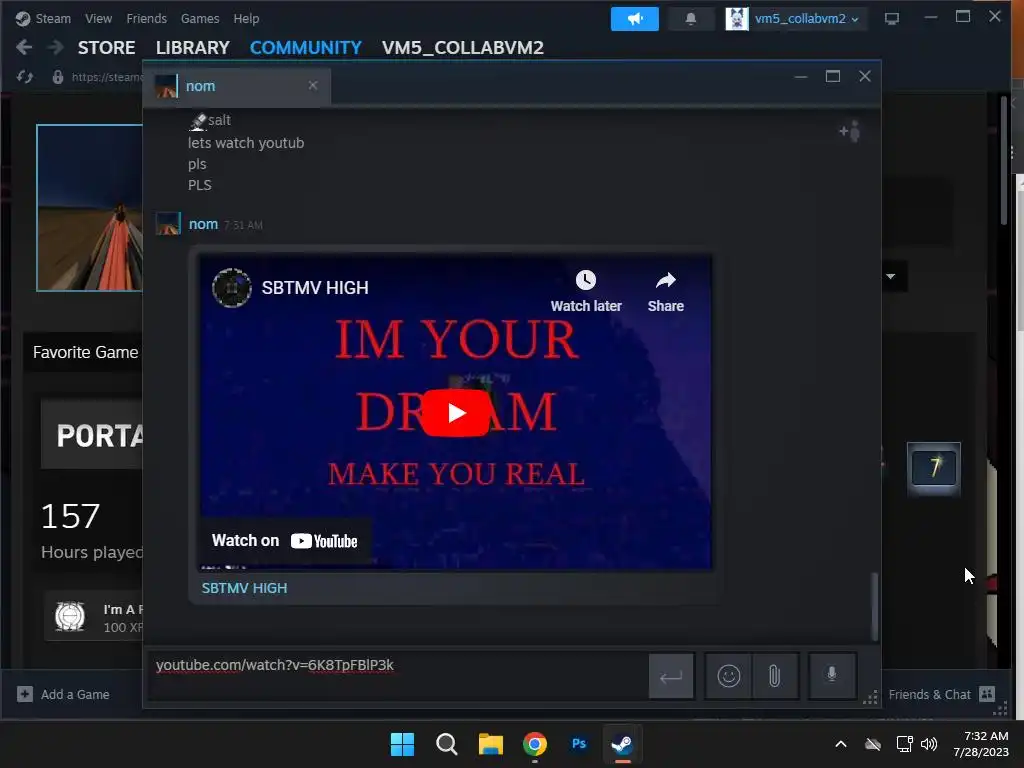Go to COMMUNITY section

click(306, 48)
